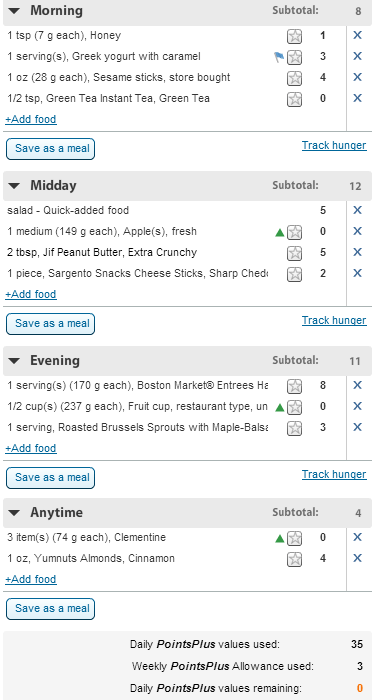
Task: Star the Green Tea Instant Tea item
Action: pyautogui.click(x=294, y=99)
